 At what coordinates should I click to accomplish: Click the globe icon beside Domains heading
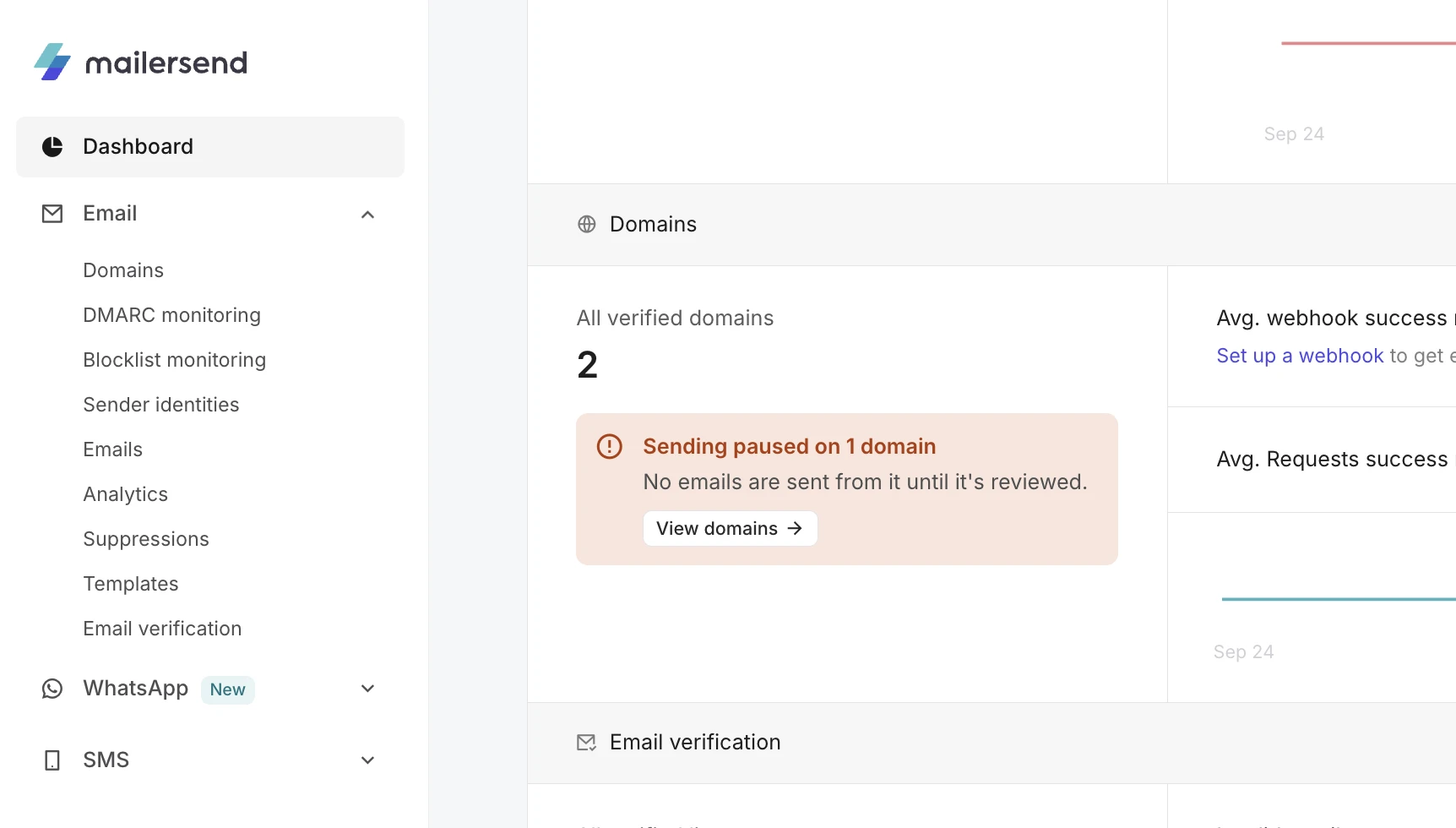[x=587, y=224]
